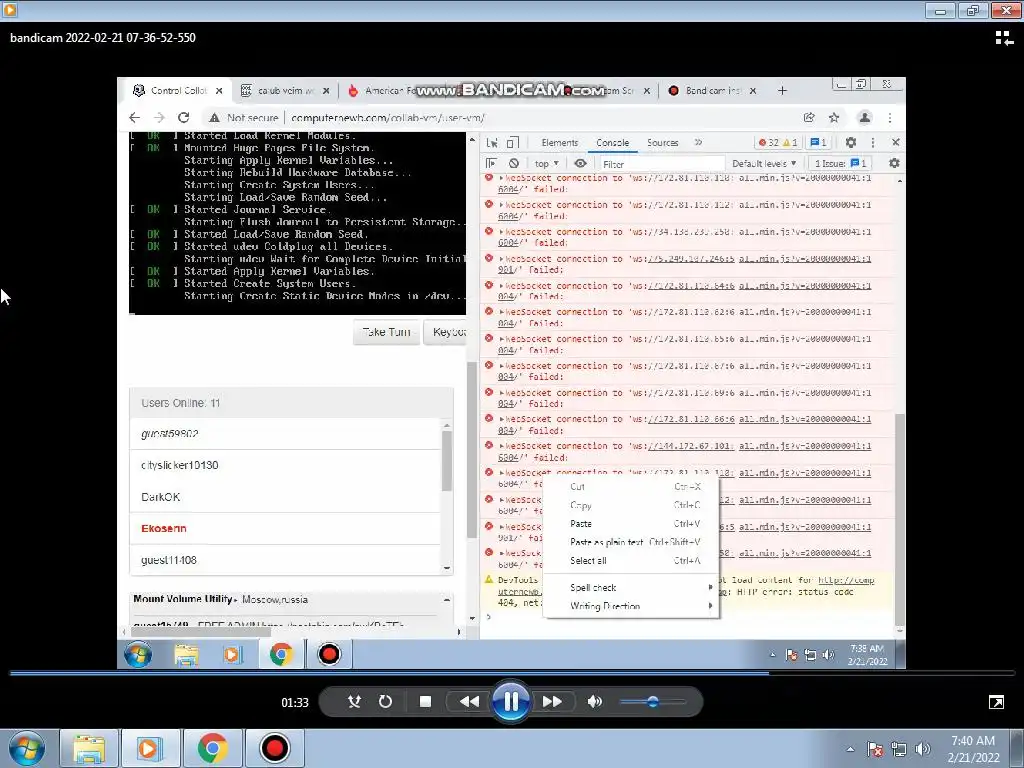This screenshot has height=768, width=1024.
Task: Stop the video playback
Action: coord(425,701)
